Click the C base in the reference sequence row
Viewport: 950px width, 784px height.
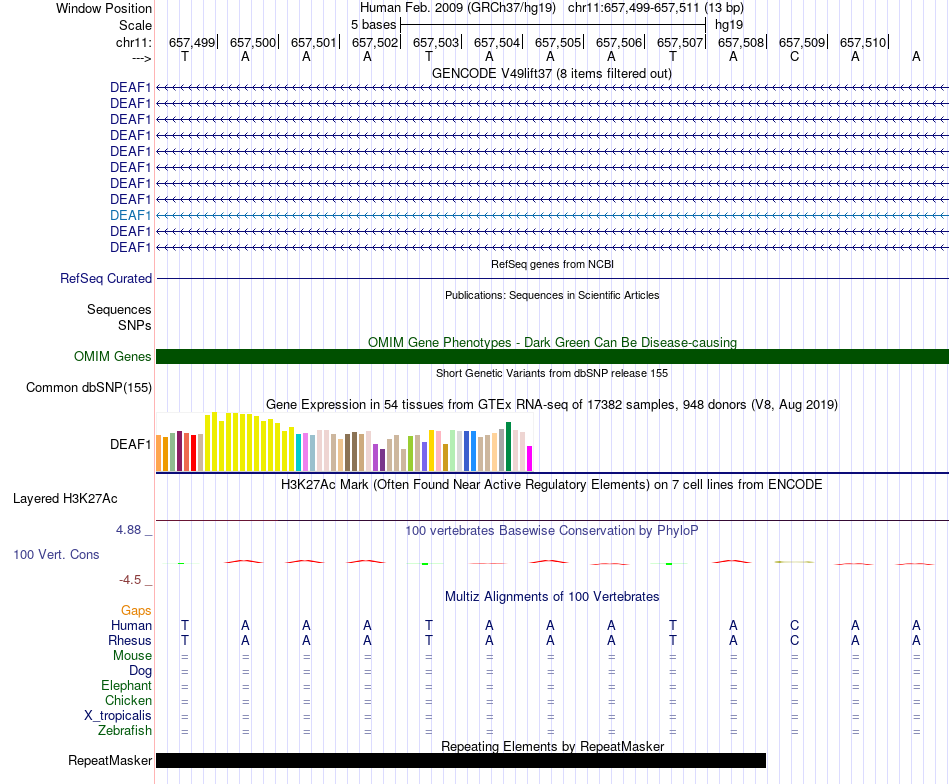click(x=794, y=57)
